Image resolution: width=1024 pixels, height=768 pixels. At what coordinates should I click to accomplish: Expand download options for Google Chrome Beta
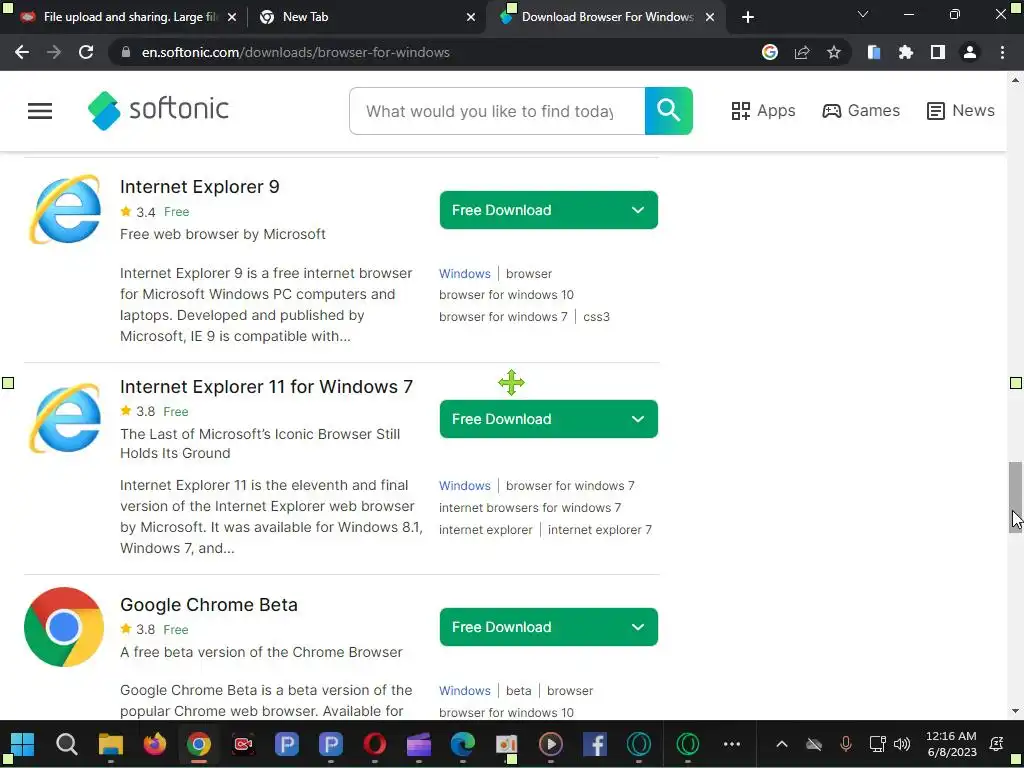point(638,627)
